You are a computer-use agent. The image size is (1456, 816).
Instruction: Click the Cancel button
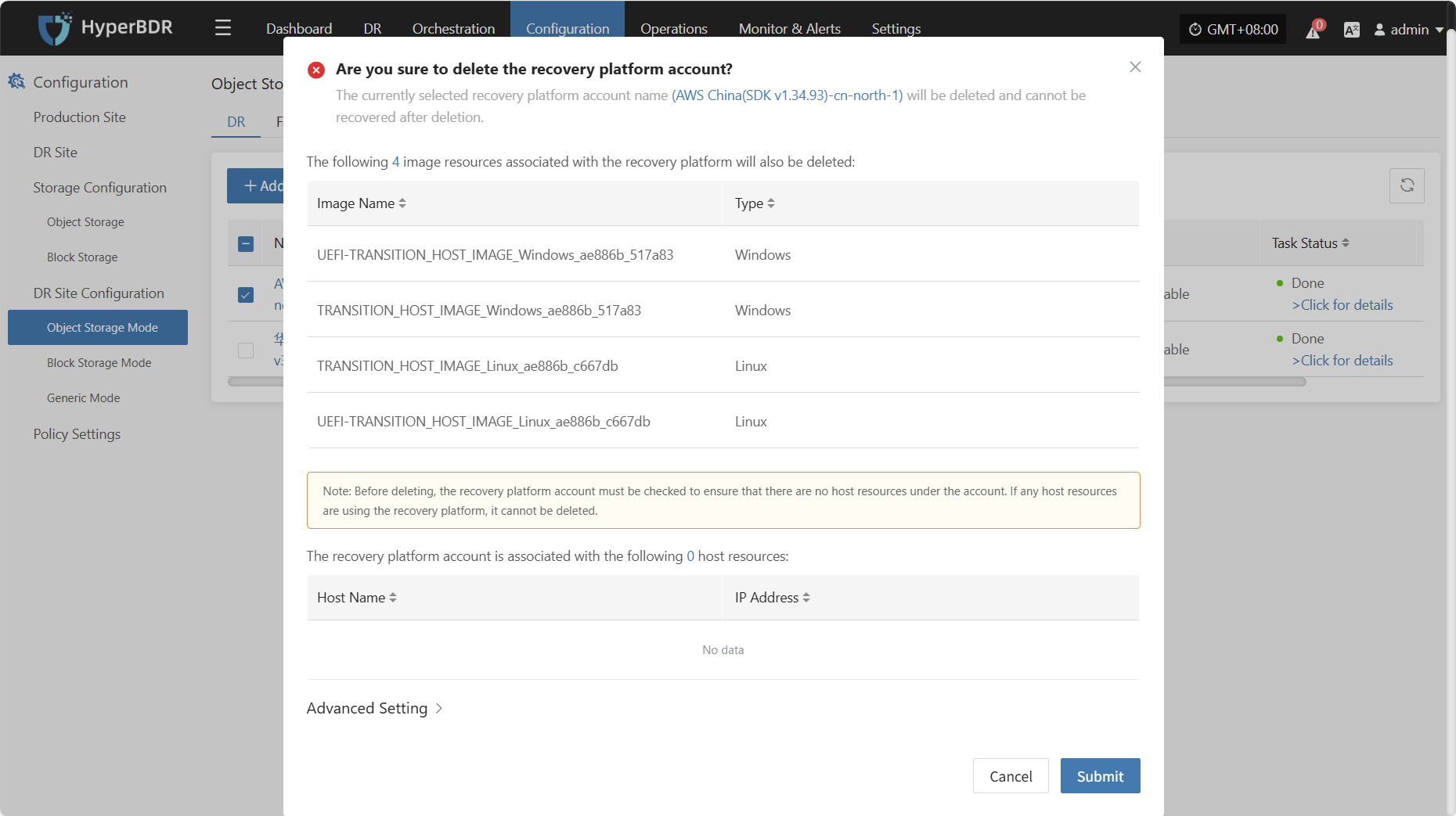coord(1011,776)
